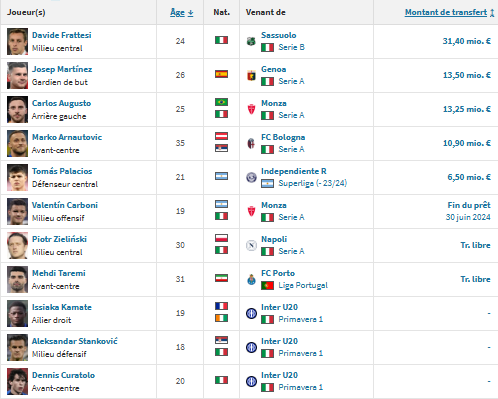Viewport: 498px width, 399px height.
Task: Click Mehdi Taremi's Iran flag icon
Action: 221,278
